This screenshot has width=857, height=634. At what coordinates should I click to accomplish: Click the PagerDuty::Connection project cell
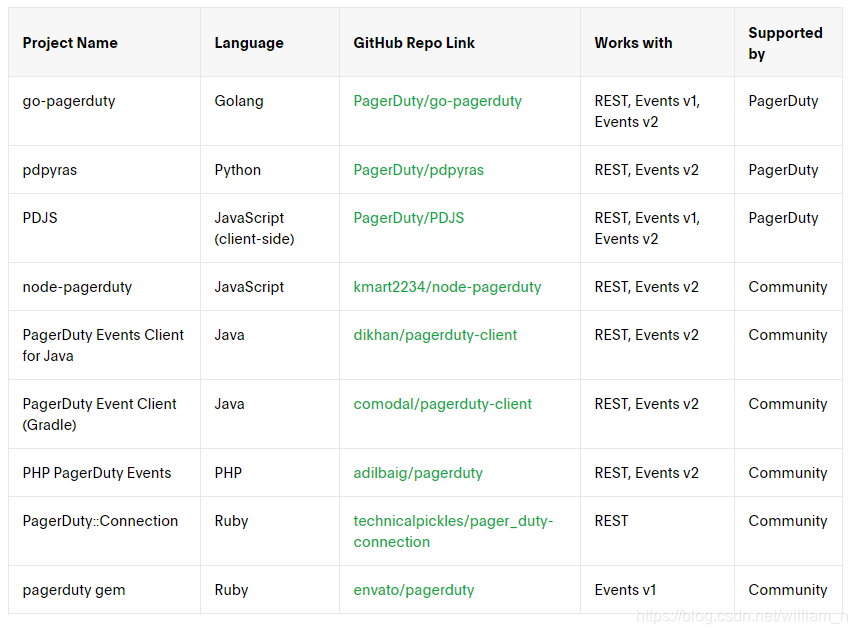pyautogui.click(x=104, y=531)
